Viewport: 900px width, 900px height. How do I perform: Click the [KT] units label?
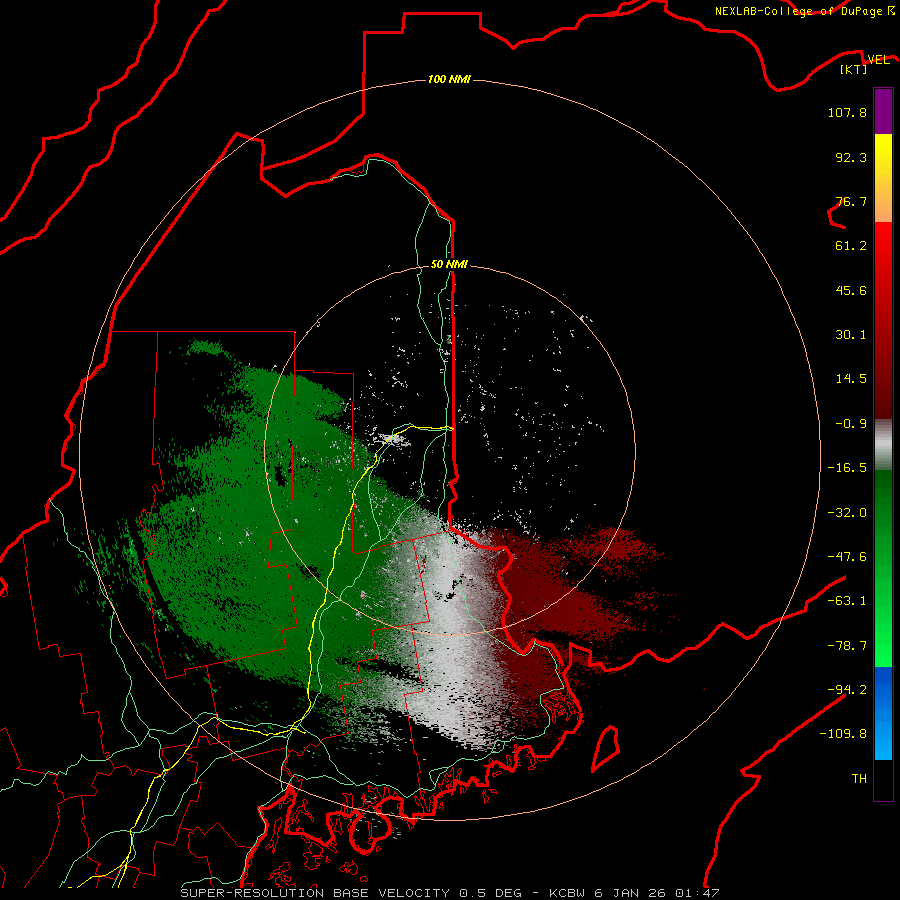pyautogui.click(x=854, y=69)
